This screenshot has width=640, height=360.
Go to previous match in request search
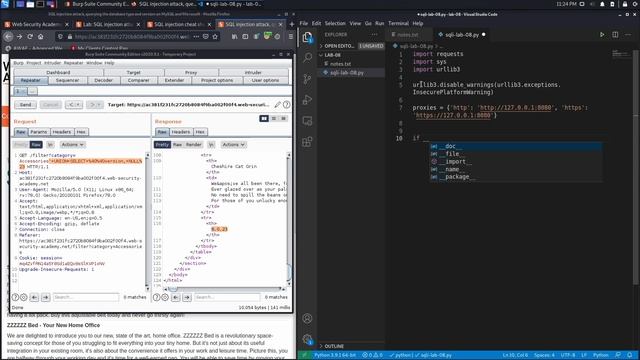point(34,297)
